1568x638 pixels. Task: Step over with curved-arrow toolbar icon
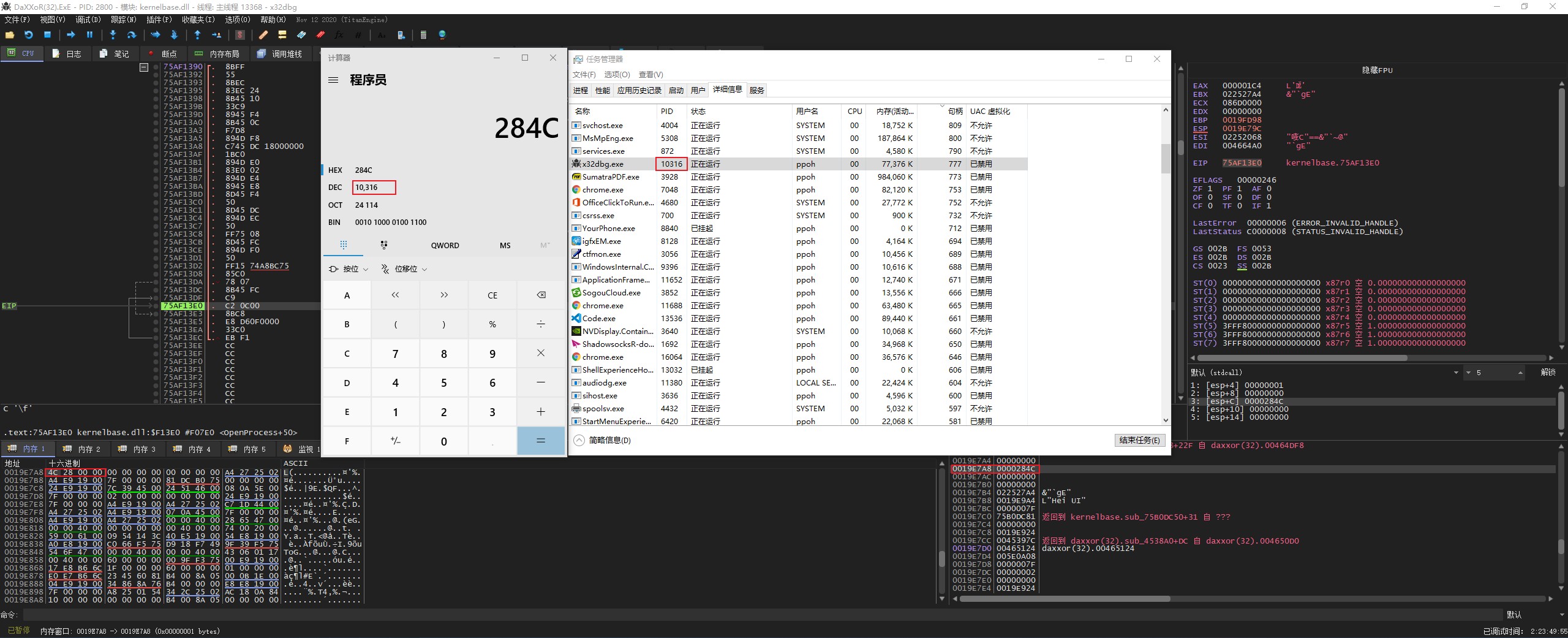131,35
